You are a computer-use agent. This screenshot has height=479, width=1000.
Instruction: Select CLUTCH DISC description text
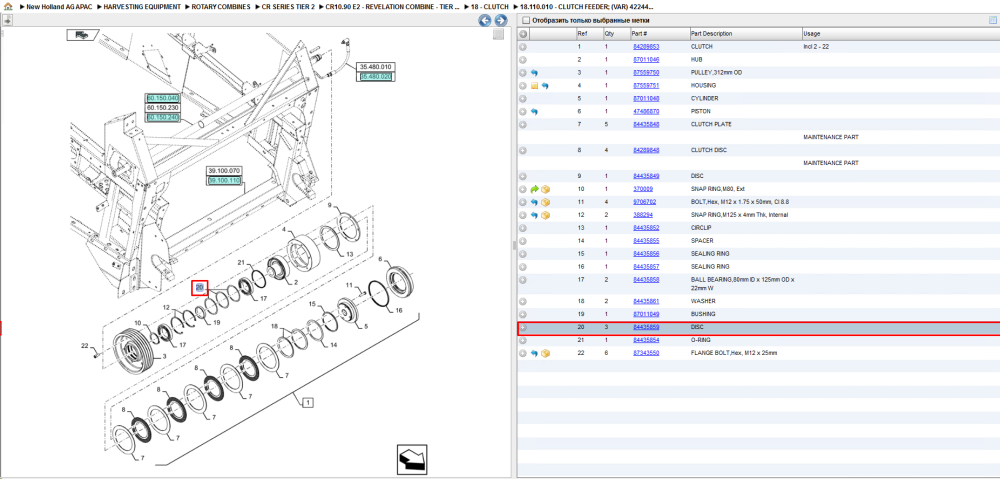[709, 150]
